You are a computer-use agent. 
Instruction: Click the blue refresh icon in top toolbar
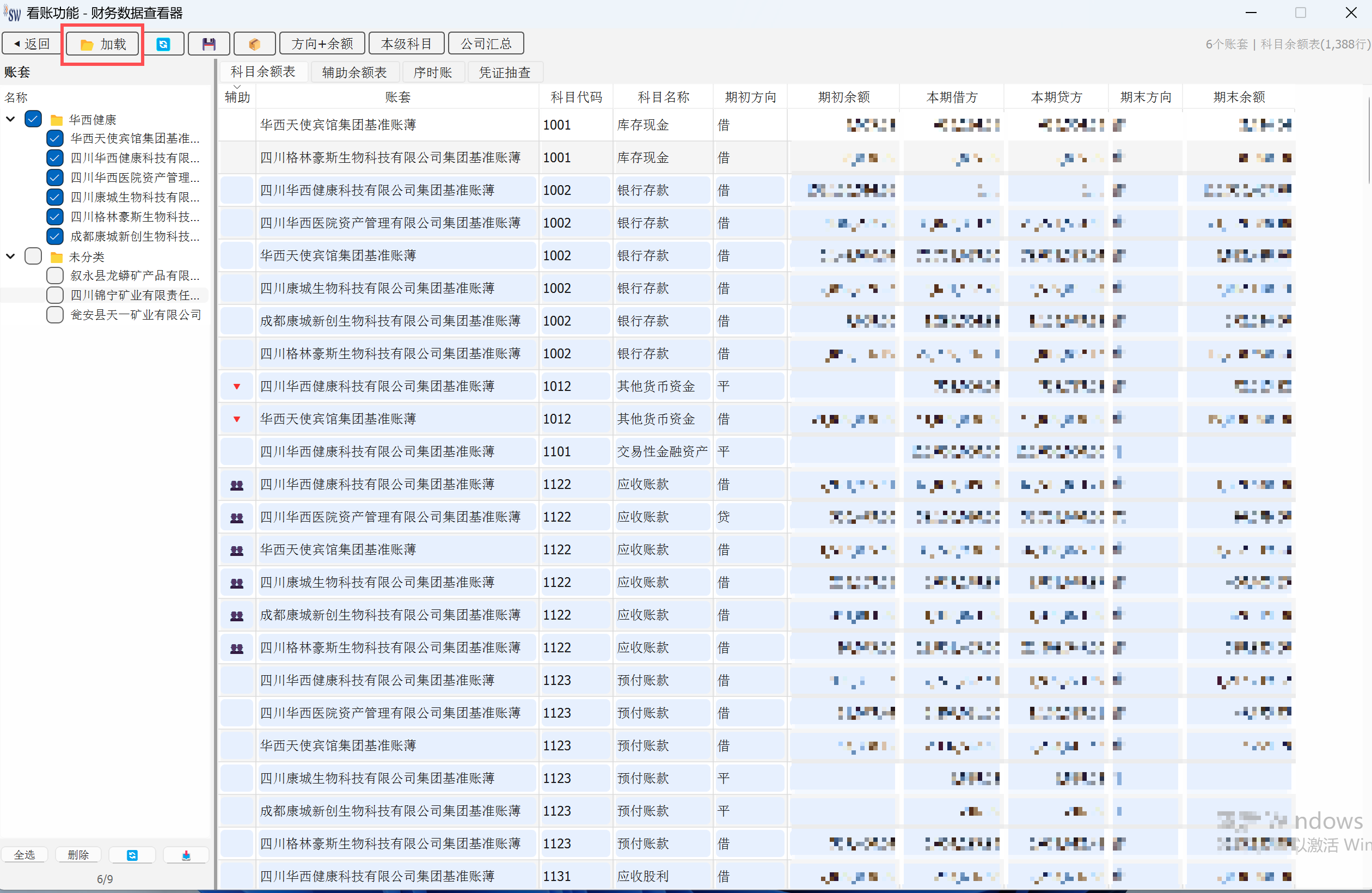pyautogui.click(x=163, y=45)
